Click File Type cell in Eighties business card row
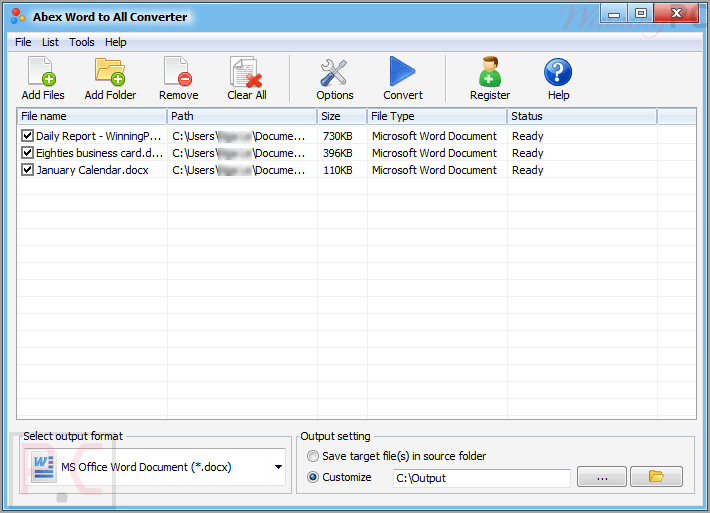The width and height of the screenshot is (710, 513). tap(434, 153)
